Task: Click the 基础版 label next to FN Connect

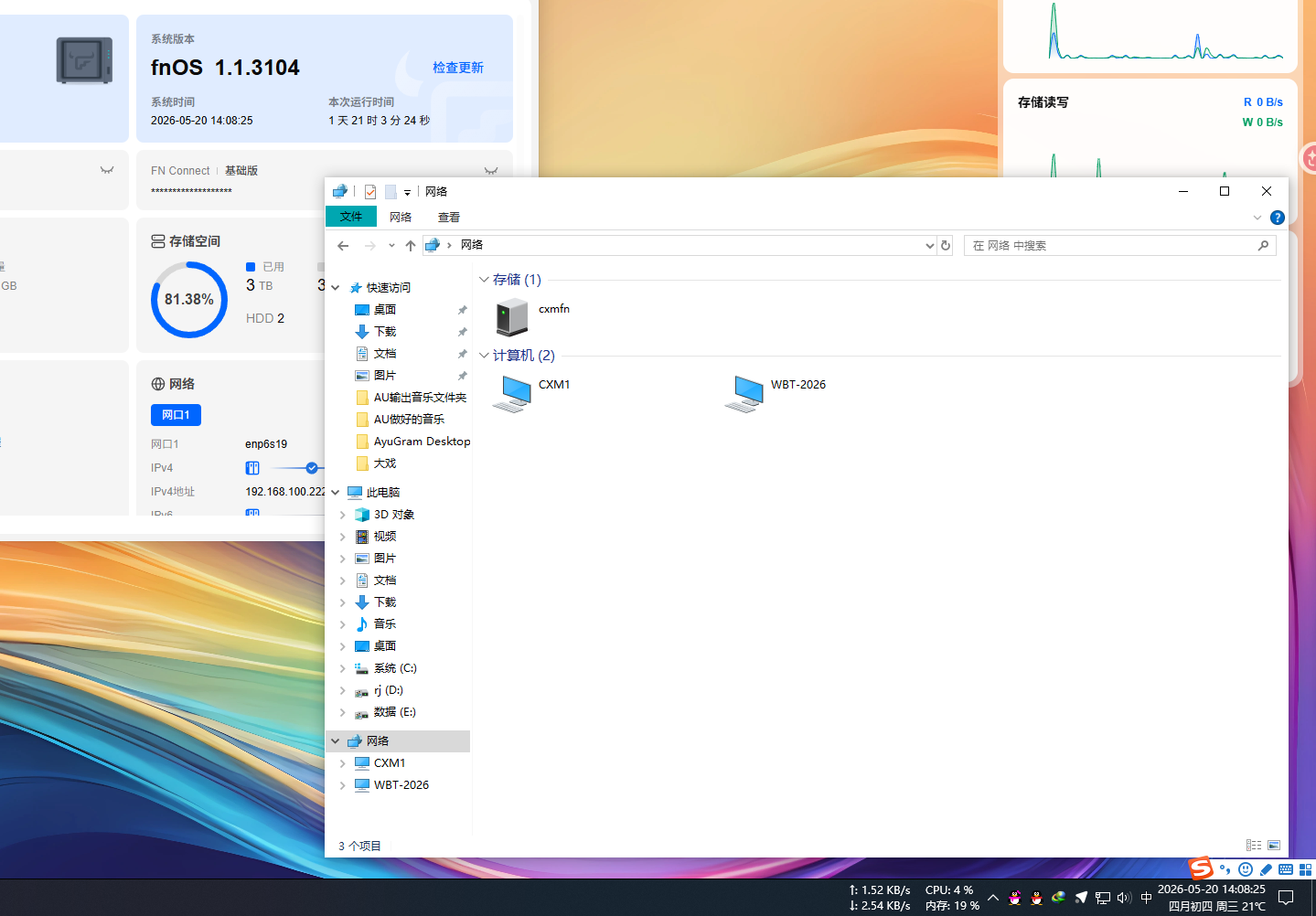Action: point(241,171)
